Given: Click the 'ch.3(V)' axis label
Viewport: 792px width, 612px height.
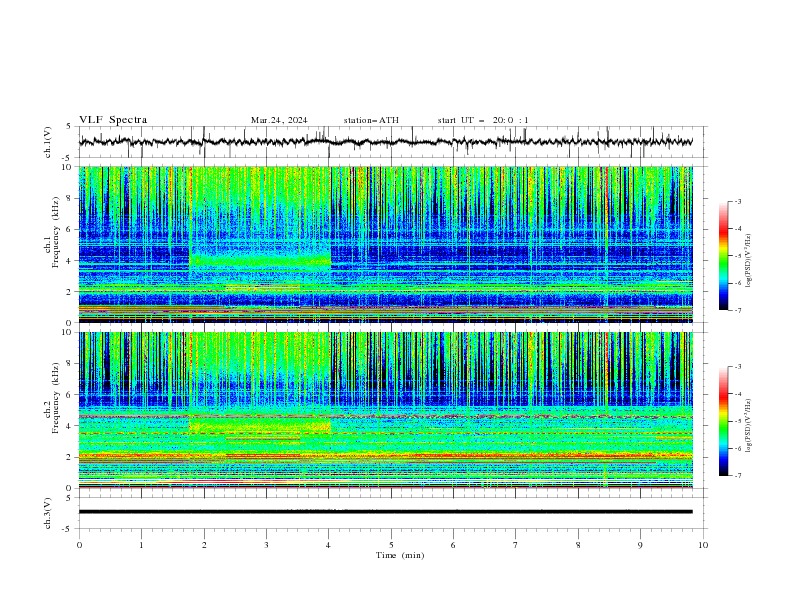Looking at the screenshot, I should 48,513.
